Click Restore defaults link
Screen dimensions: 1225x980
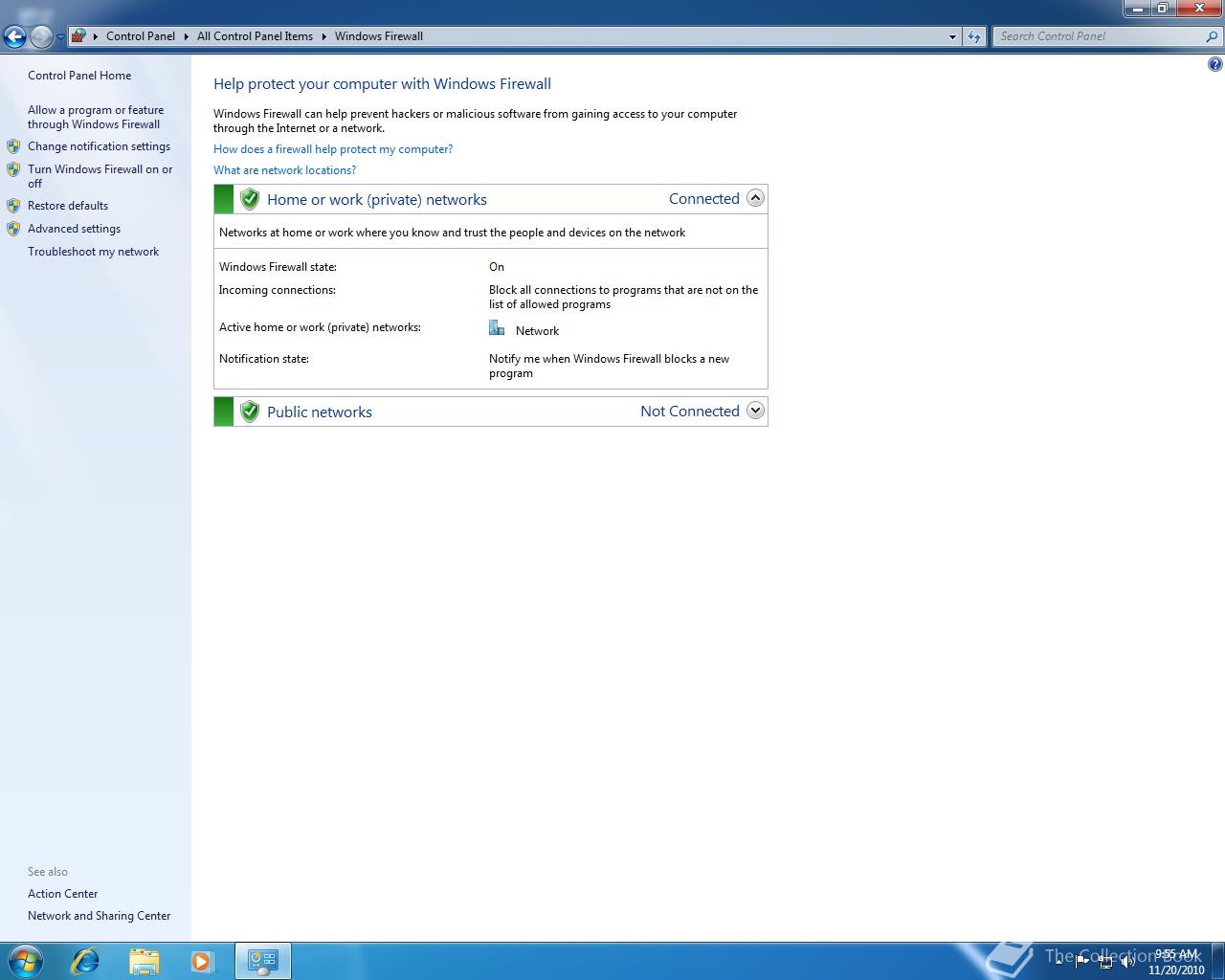pos(68,206)
